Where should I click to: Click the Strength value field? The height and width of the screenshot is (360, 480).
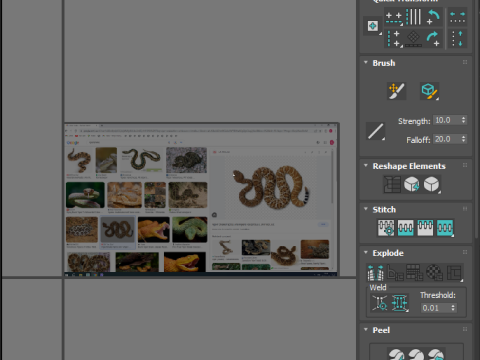(447, 120)
